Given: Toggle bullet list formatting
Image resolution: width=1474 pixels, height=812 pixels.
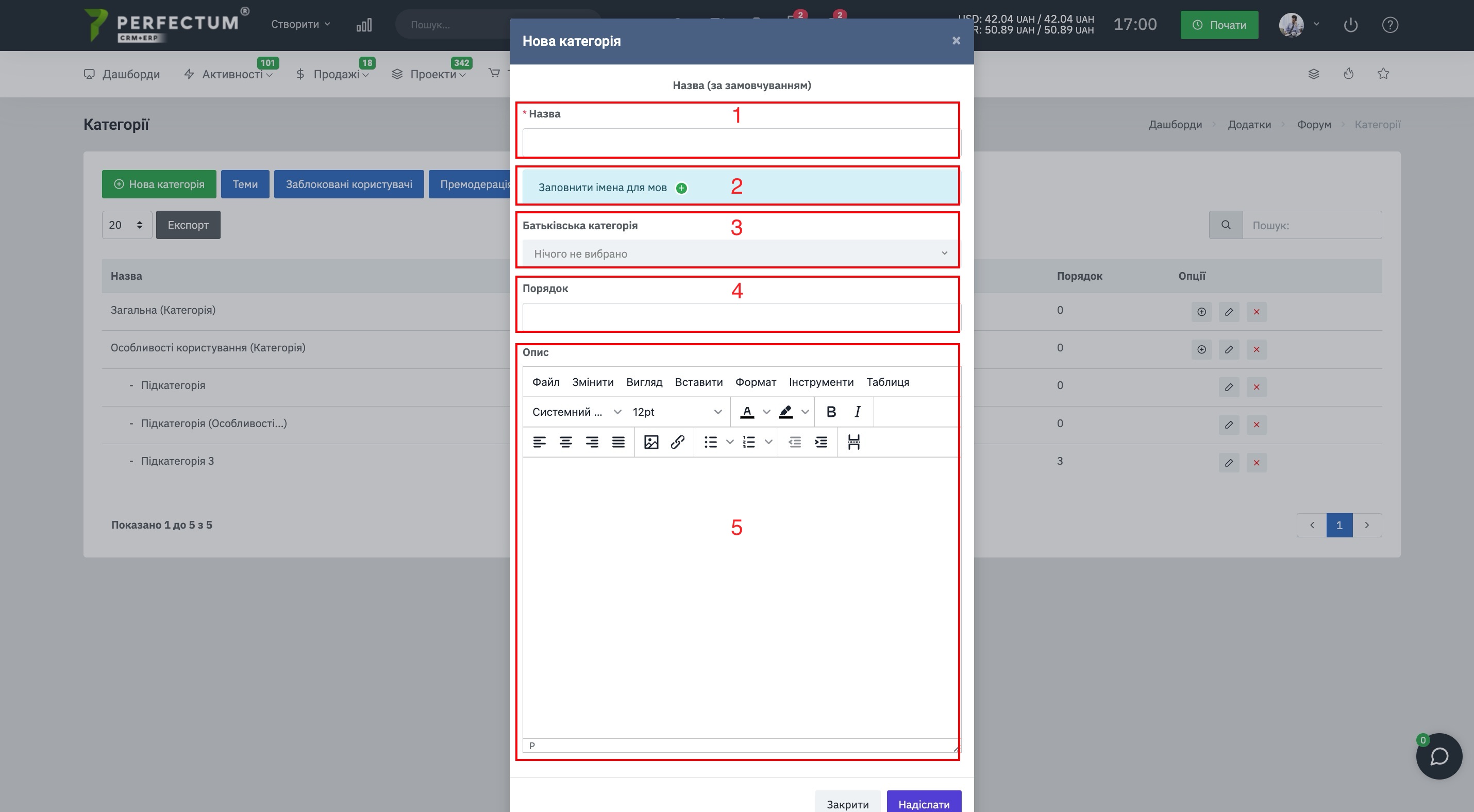Looking at the screenshot, I should (x=711, y=442).
